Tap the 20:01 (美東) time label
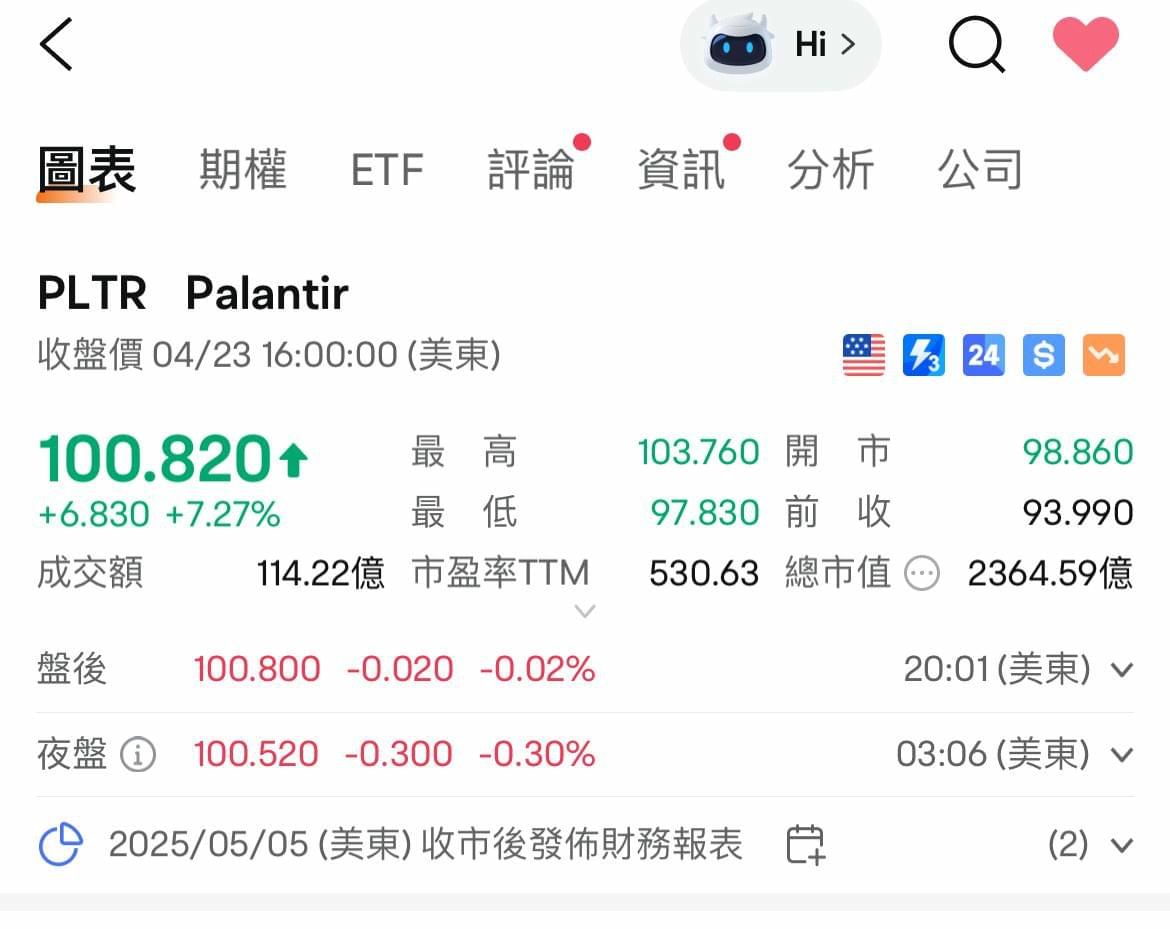 tap(997, 669)
